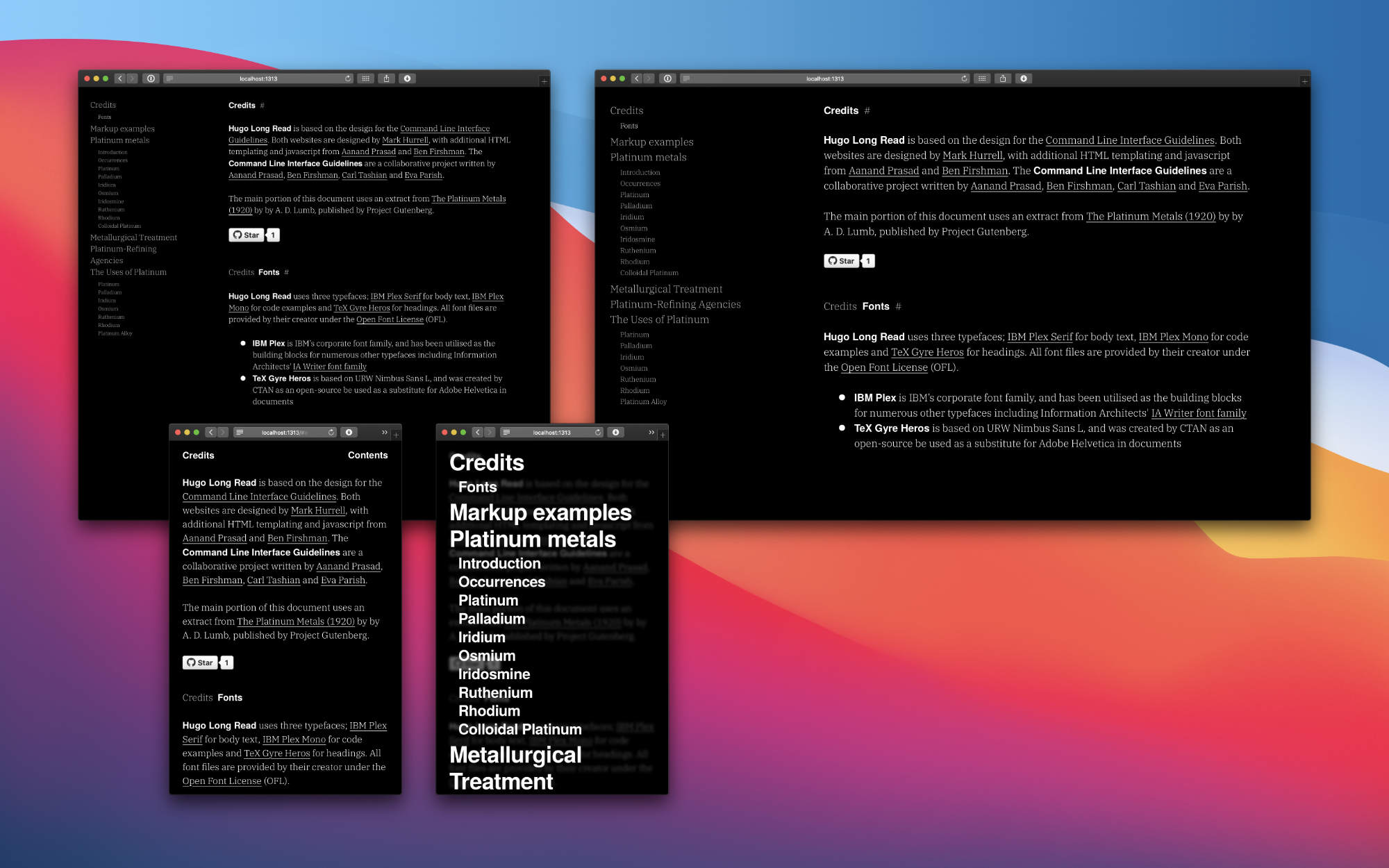The height and width of the screenshot is (868, 1389).
Task: Click the reader view icon in the 'Contents' window address bar
Action: [240, 432]
